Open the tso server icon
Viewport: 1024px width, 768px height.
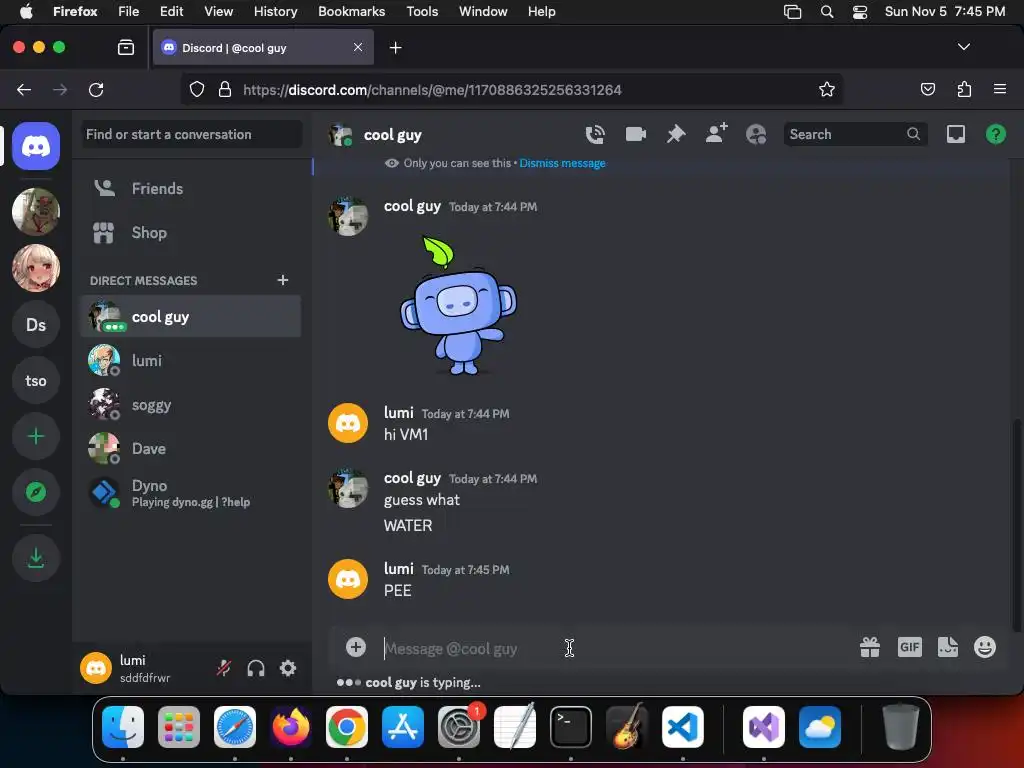coord(36,381)
